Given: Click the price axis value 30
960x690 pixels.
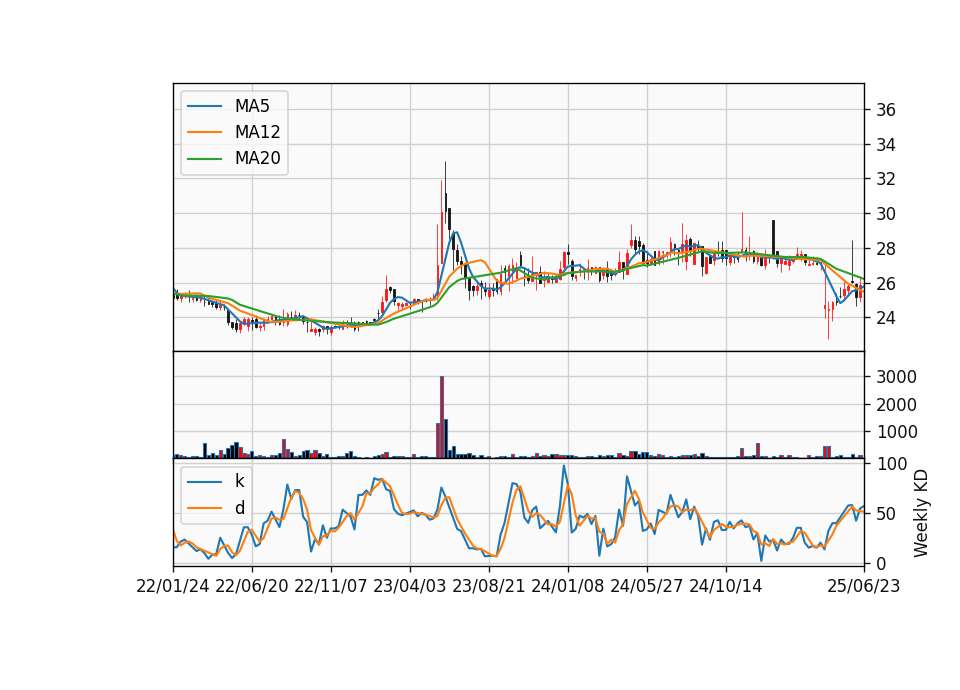Looking at the screenshot, I should (x=886, y=214).
